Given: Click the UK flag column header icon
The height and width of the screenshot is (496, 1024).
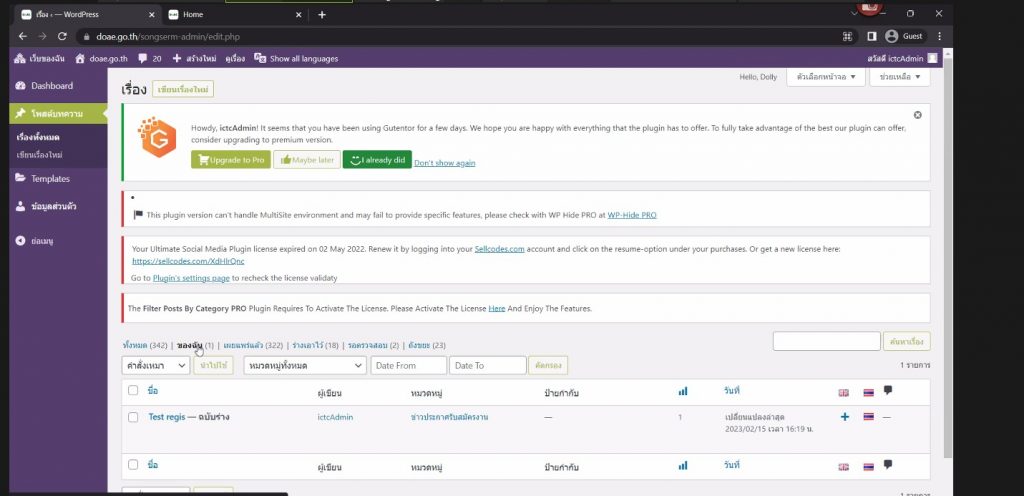Looking at the screenshot, I should click(x=844, y=392).
